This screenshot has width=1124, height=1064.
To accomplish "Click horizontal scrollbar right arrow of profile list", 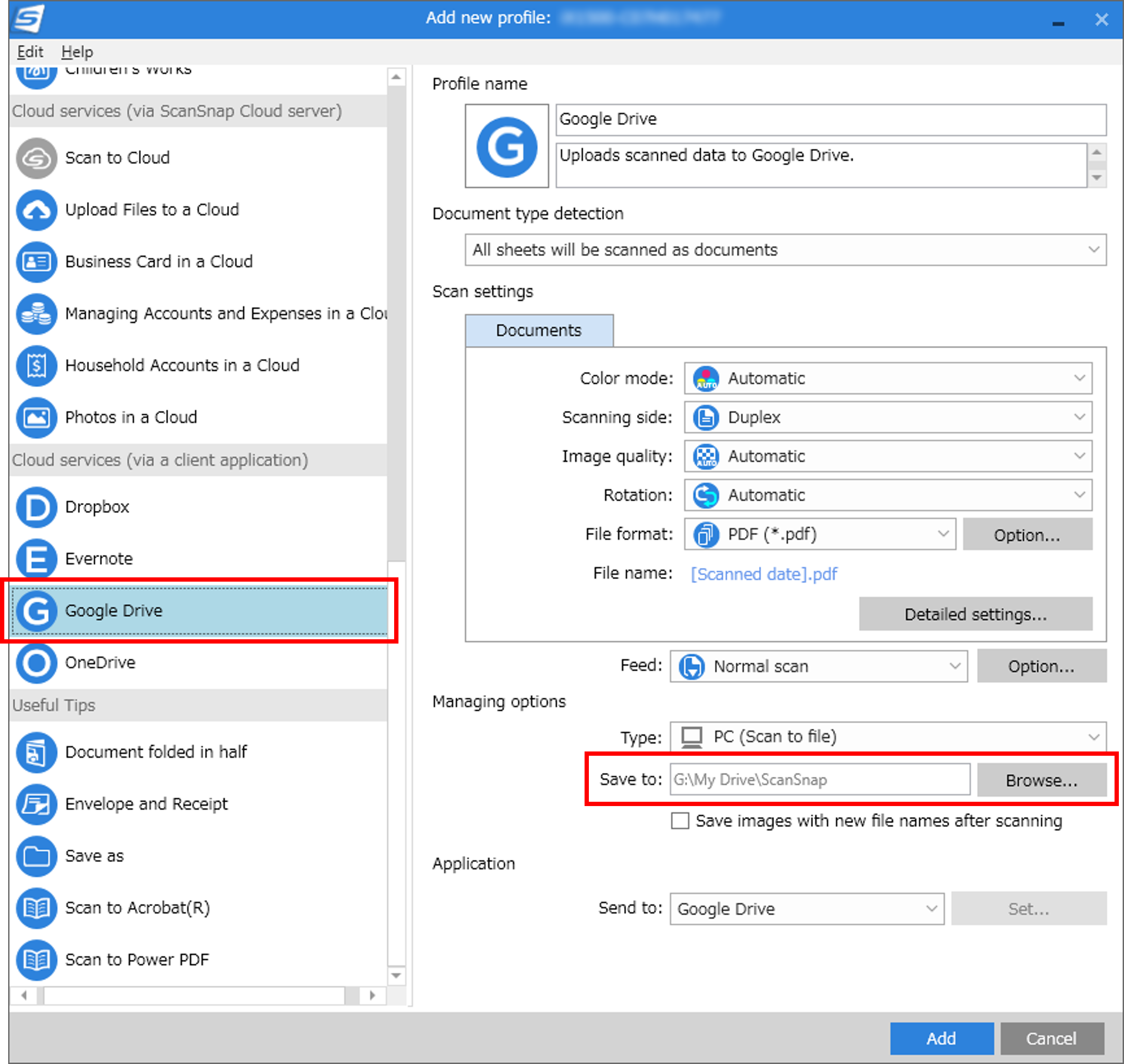I will pyautogui.click(x=372, y=996).
